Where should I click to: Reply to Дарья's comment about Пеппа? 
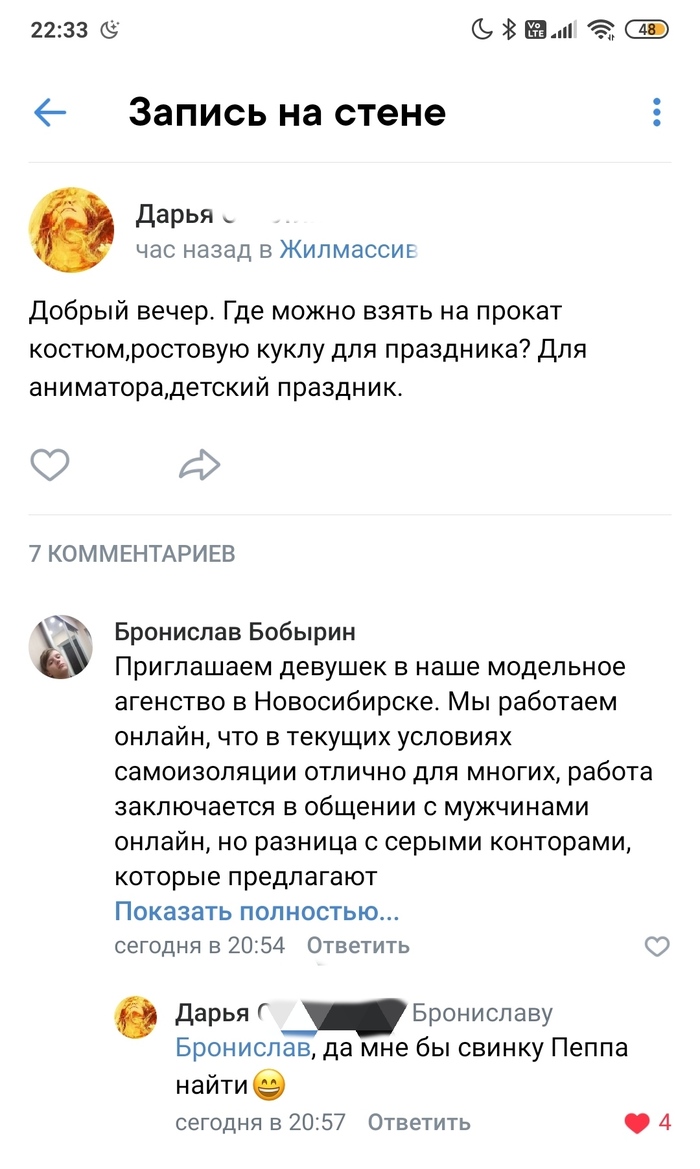[419, 1122]
